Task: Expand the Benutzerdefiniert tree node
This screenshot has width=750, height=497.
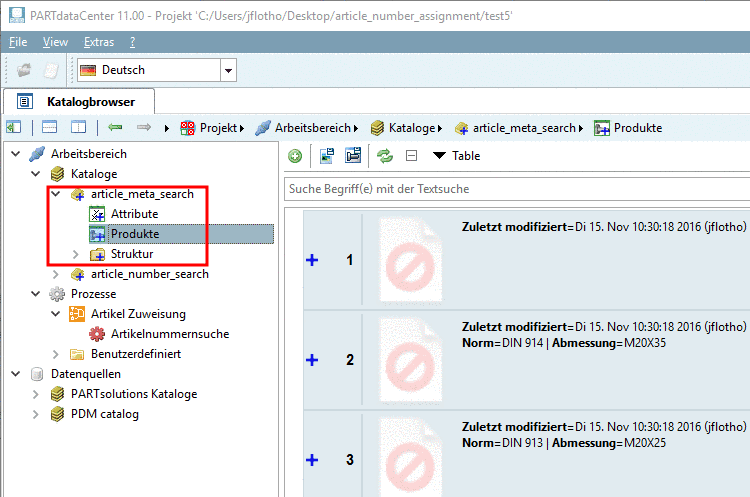Action: 56,354
